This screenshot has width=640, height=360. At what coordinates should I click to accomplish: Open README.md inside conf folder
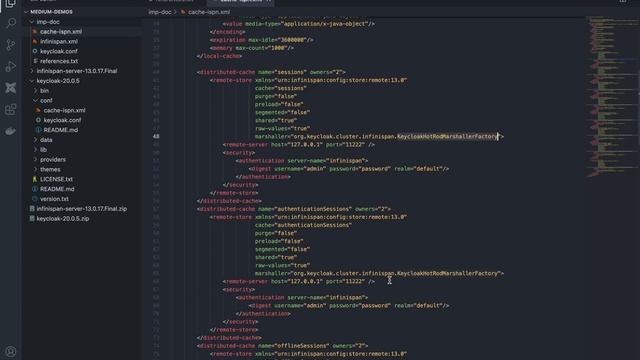61,130
